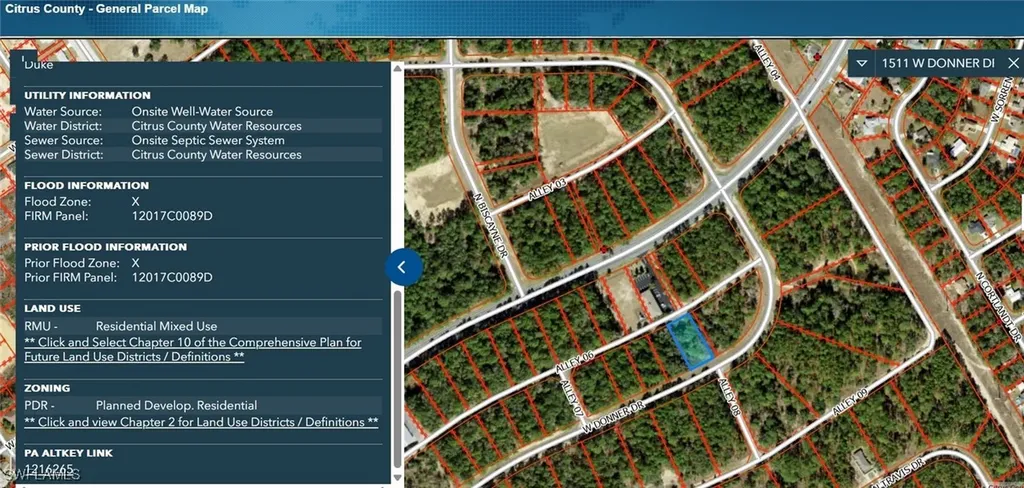The width and height of the screenshot is (1024, 488).
Task: Collapse the parcel info panel with the chevron
Action: [403, 266]
